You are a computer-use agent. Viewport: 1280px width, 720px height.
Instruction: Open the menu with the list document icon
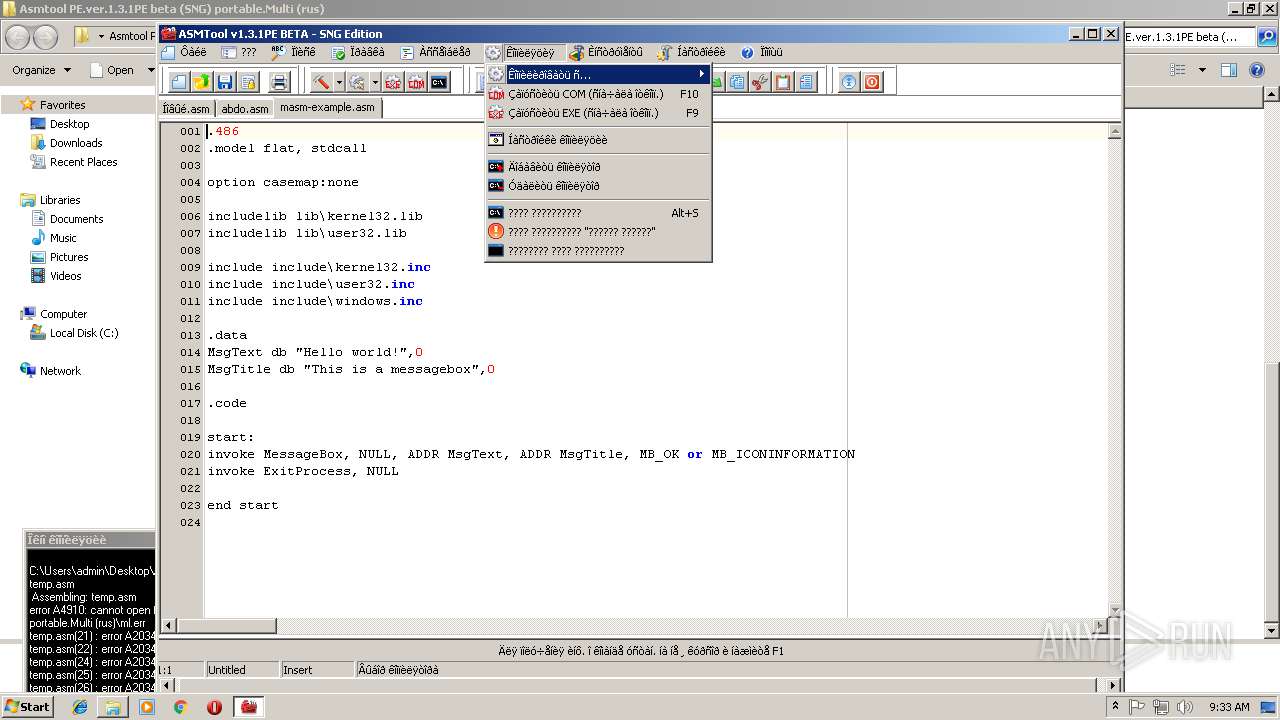point(435,52)
